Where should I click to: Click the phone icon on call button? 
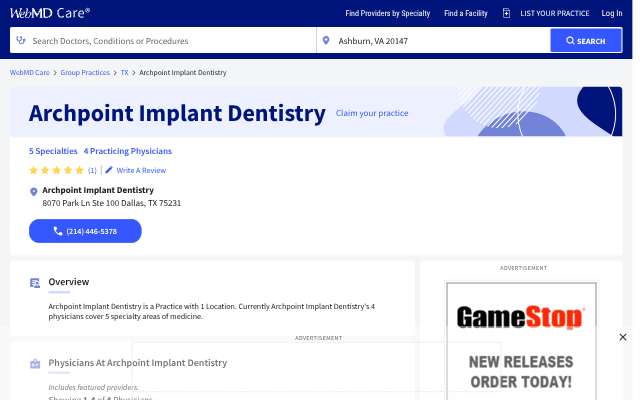click(x=58, y=231)
